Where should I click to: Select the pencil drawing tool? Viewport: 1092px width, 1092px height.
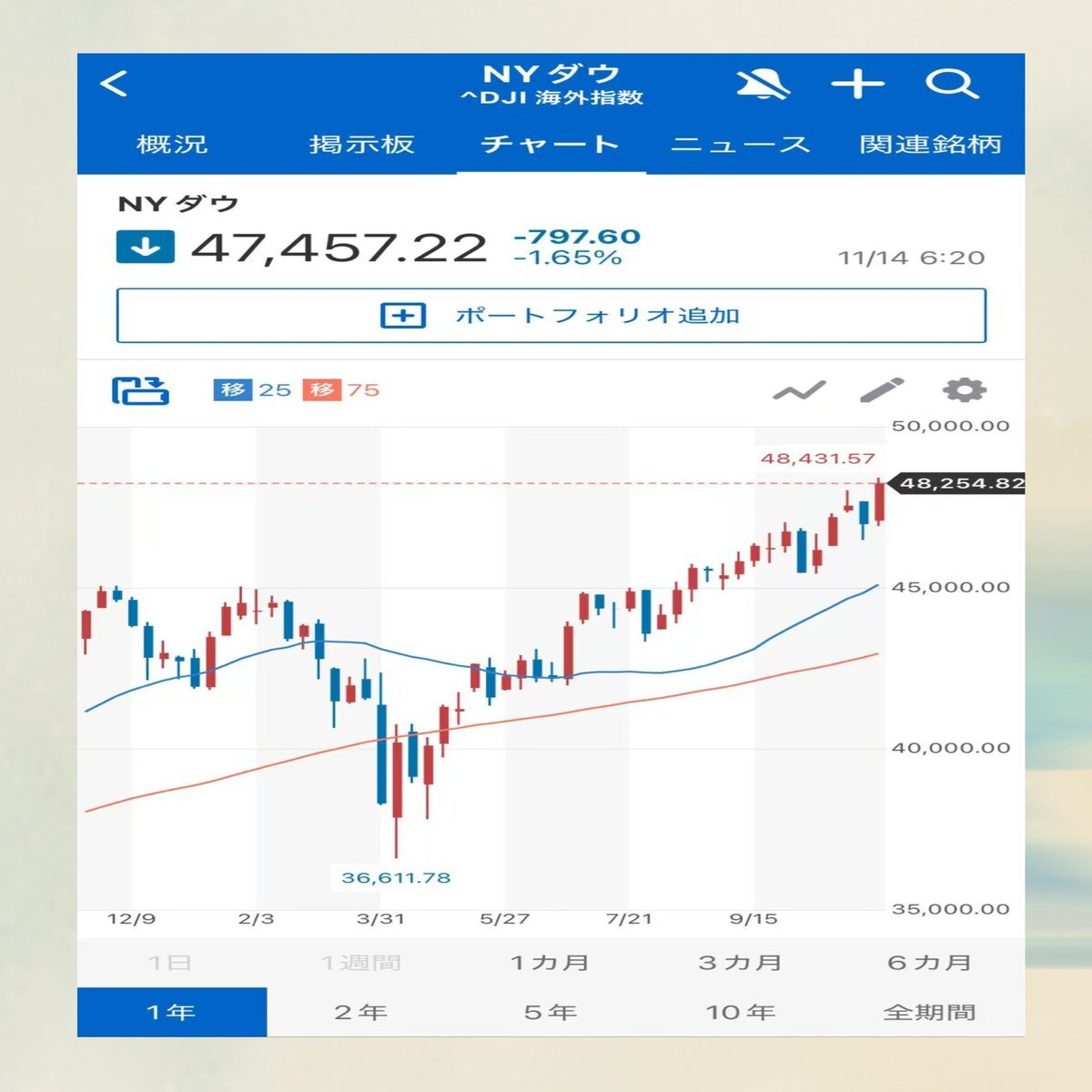tap(882, 390)
